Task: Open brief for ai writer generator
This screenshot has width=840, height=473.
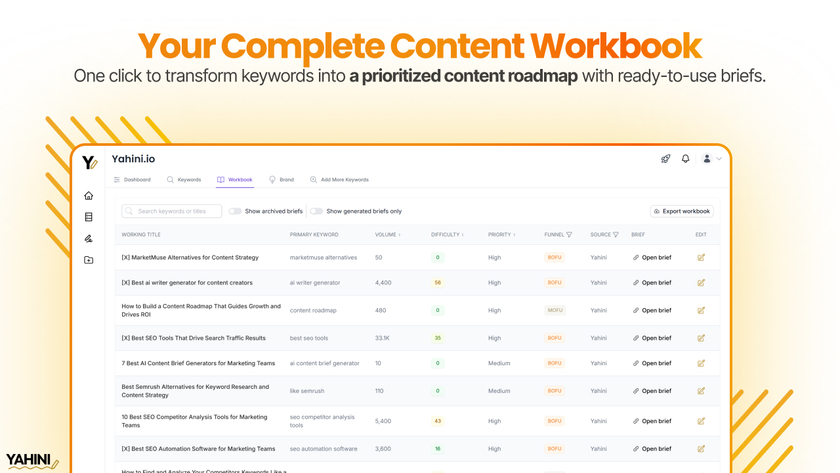Action: (x=652, y=283)
